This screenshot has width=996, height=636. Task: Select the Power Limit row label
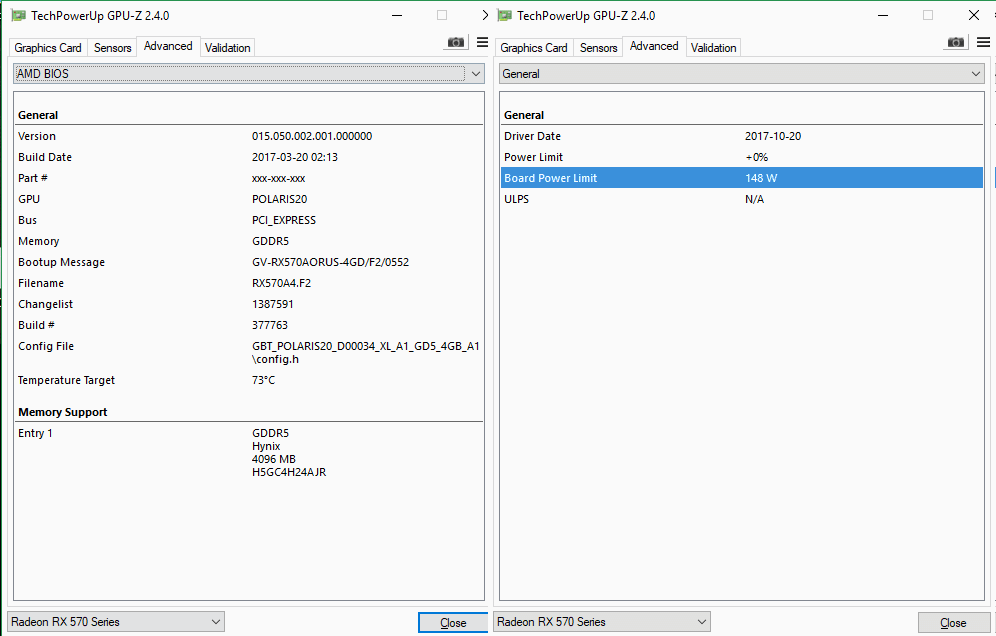(x=534, y=157)
